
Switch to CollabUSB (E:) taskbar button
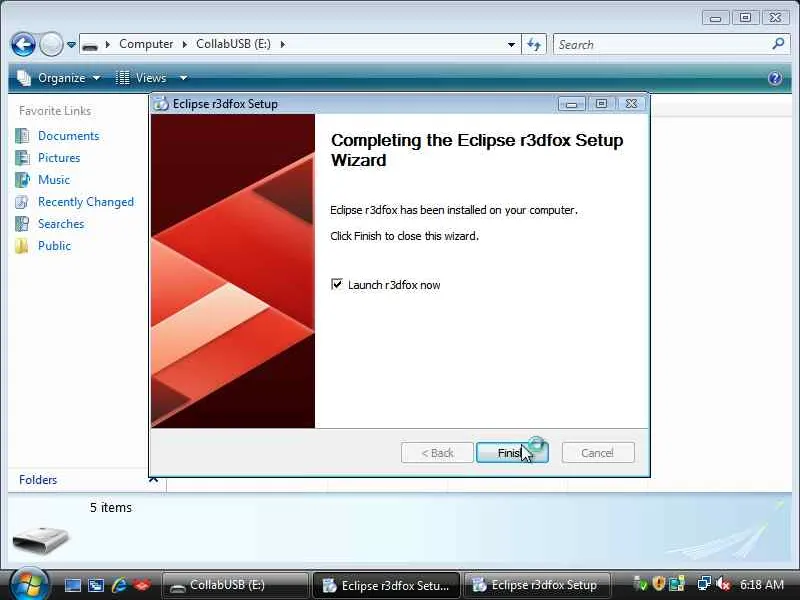[x=235, y=585]
